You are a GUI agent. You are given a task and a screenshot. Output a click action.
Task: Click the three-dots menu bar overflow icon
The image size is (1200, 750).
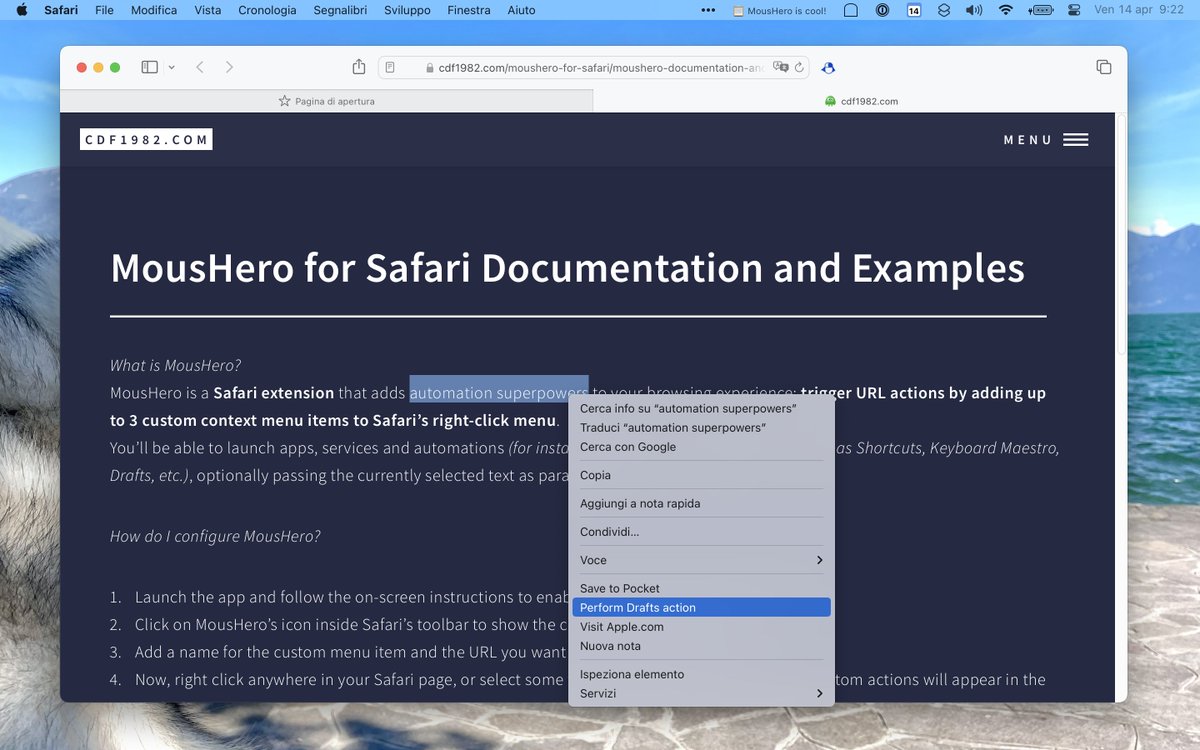click(x=708, y=10)
